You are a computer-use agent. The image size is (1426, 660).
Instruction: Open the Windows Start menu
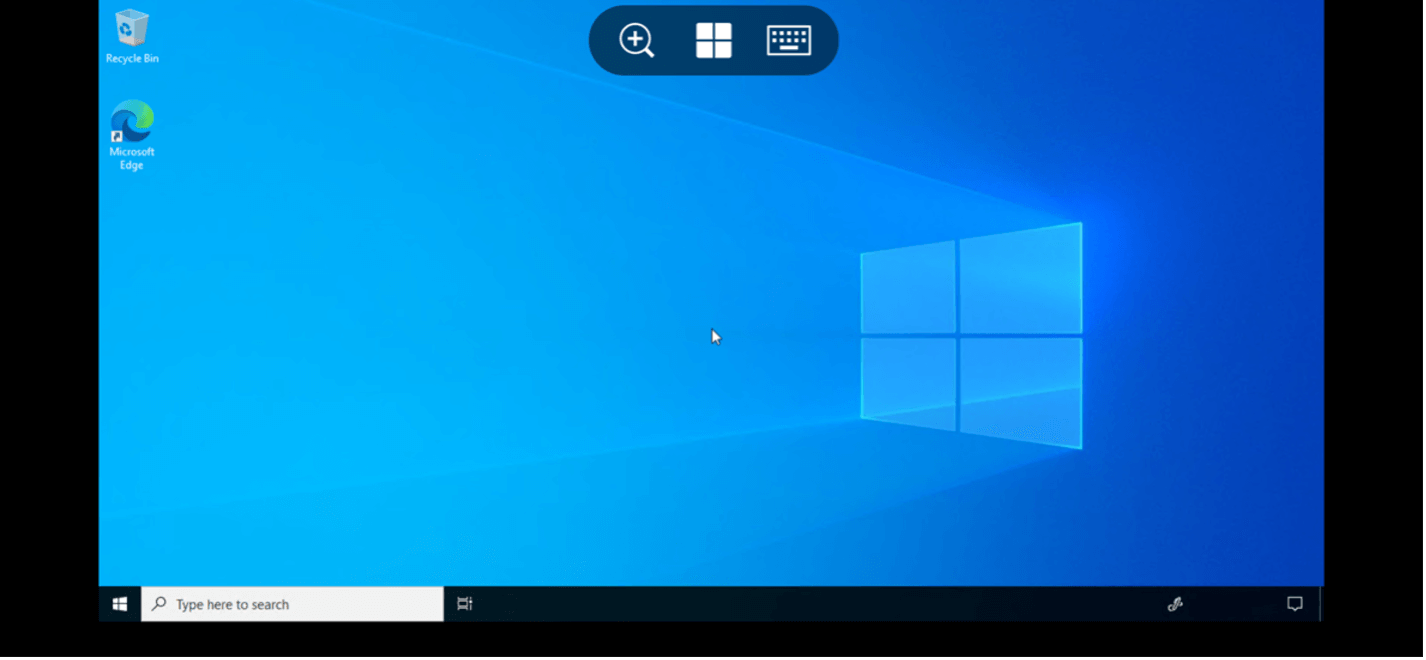120,604
